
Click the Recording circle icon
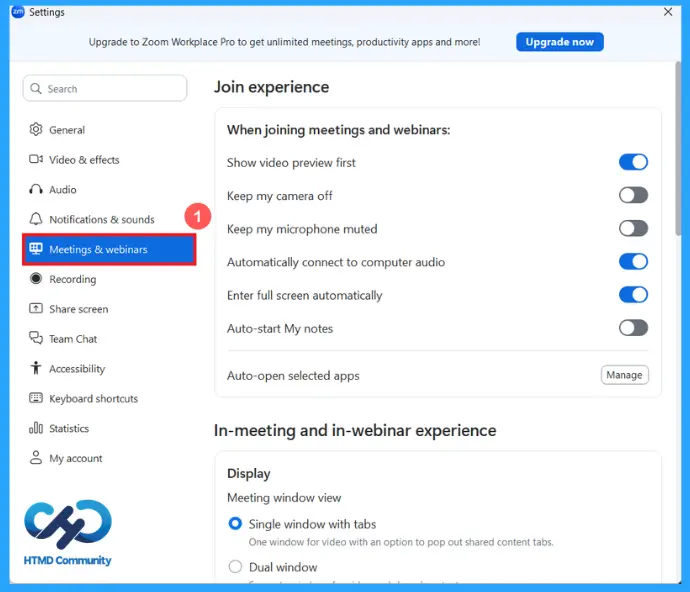pos(36,279)
